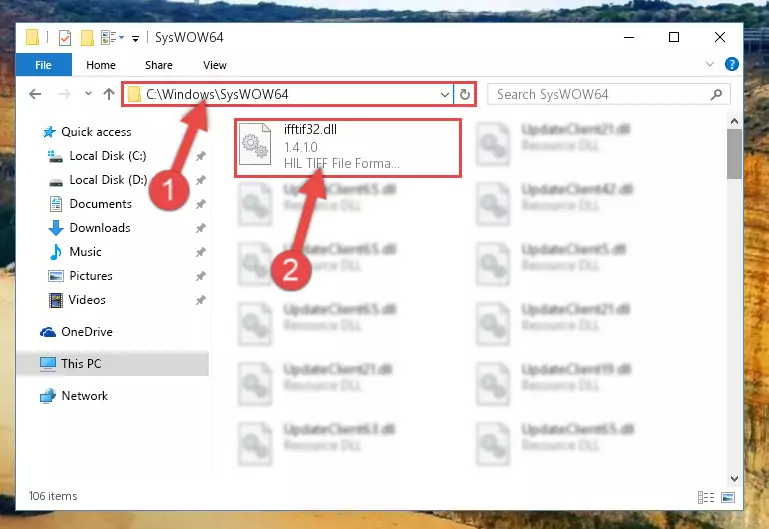Image resolution: width=769 pixels, height=529 pixels.
Task: Click the vertical scrollbar thumb
Action: point(734,154)
